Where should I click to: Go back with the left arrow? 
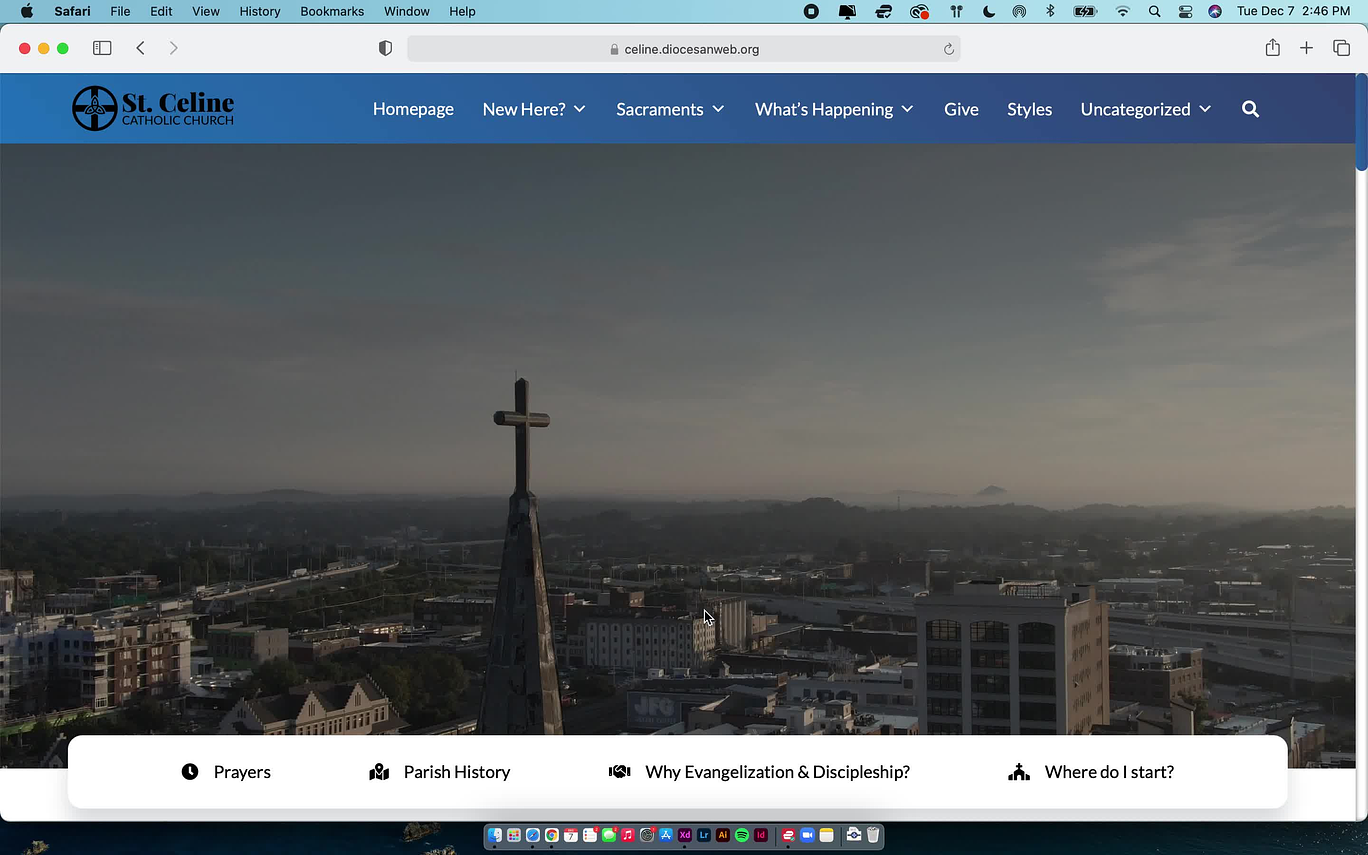coord(141,48)
